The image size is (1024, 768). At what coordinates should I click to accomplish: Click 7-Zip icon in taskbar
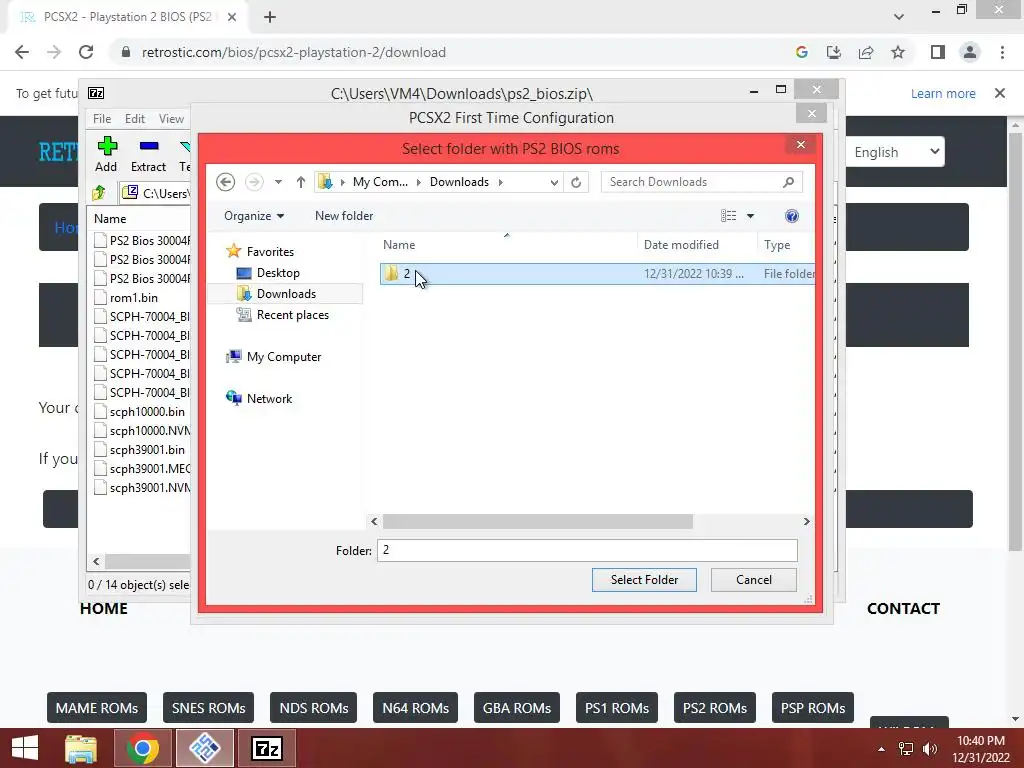266,748
